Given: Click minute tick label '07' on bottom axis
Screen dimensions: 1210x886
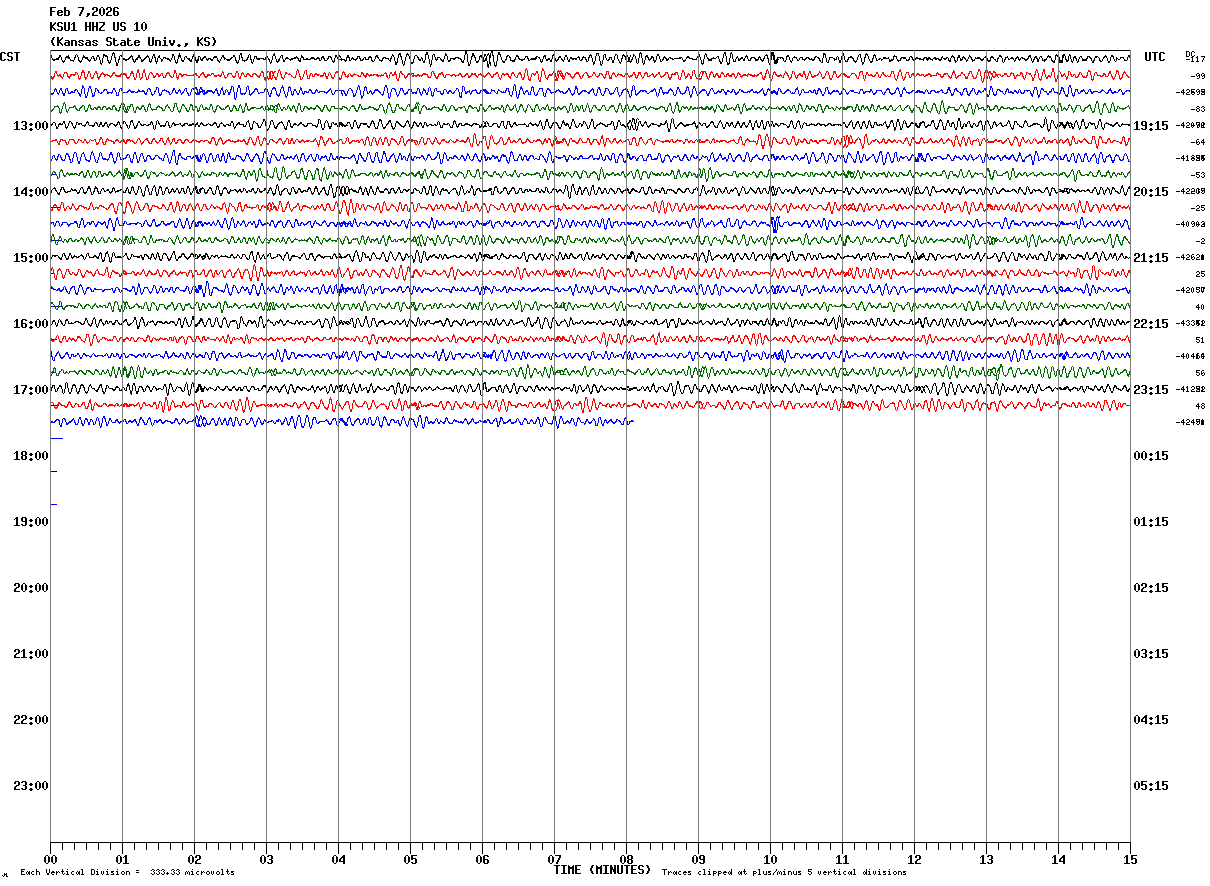Looking at the screenshot, I should (x=554, y=860).
